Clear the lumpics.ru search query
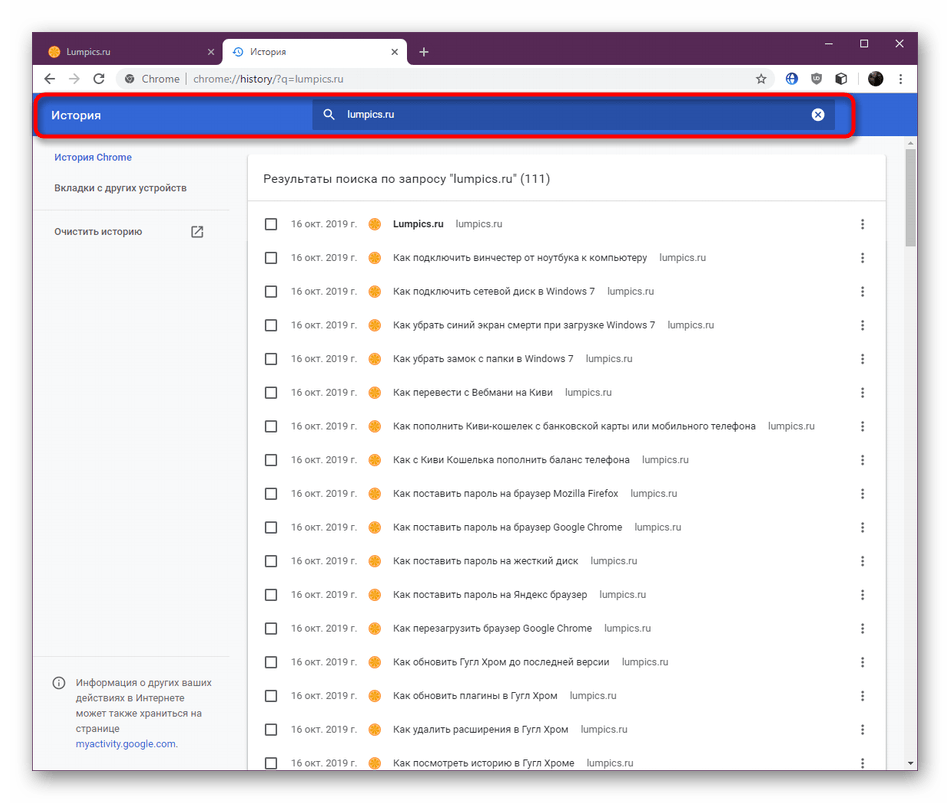 (x=818, y=115)
